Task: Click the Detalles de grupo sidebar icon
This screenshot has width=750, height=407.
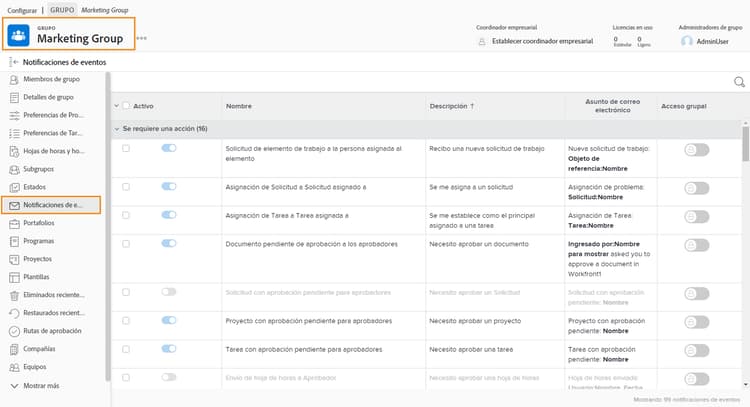Action: point(14,98)
